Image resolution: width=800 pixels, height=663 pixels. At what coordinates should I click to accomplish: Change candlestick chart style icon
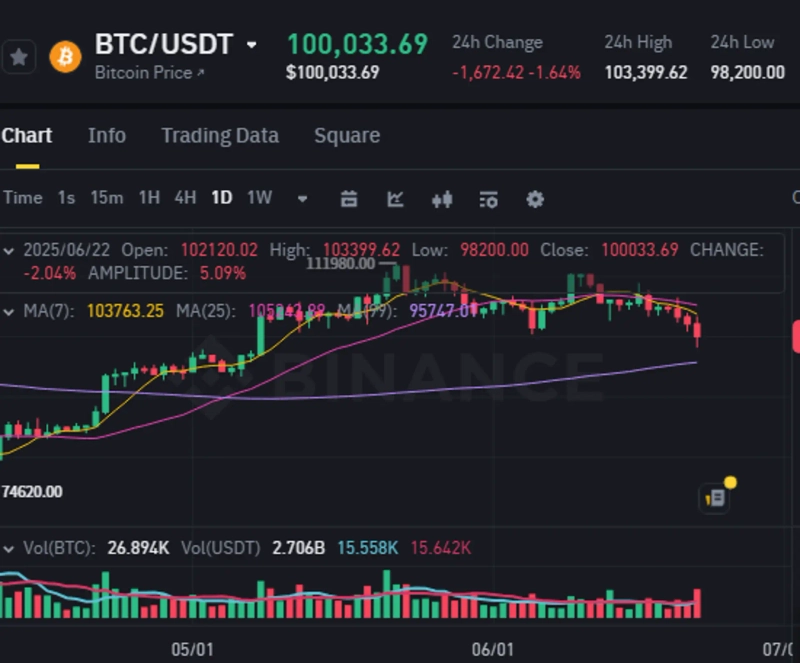tap(442, 199)
